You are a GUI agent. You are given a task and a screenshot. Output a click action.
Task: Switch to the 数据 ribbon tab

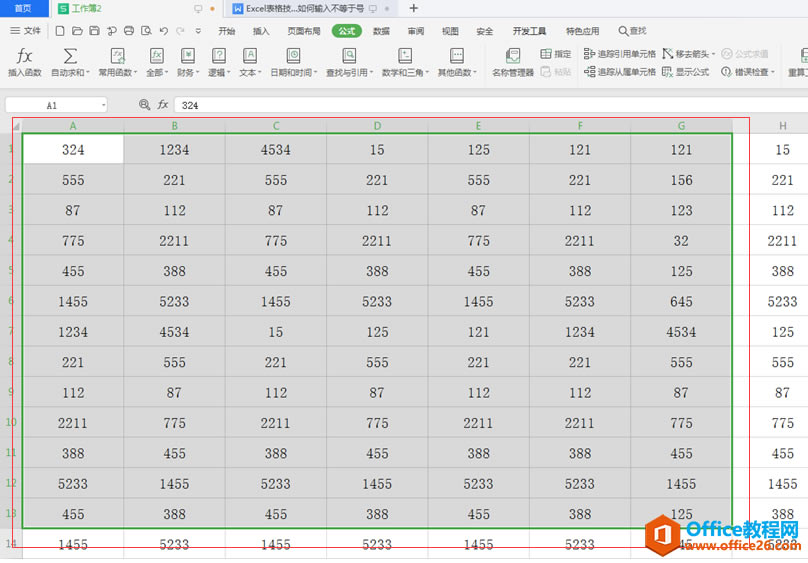click(381, 31)
